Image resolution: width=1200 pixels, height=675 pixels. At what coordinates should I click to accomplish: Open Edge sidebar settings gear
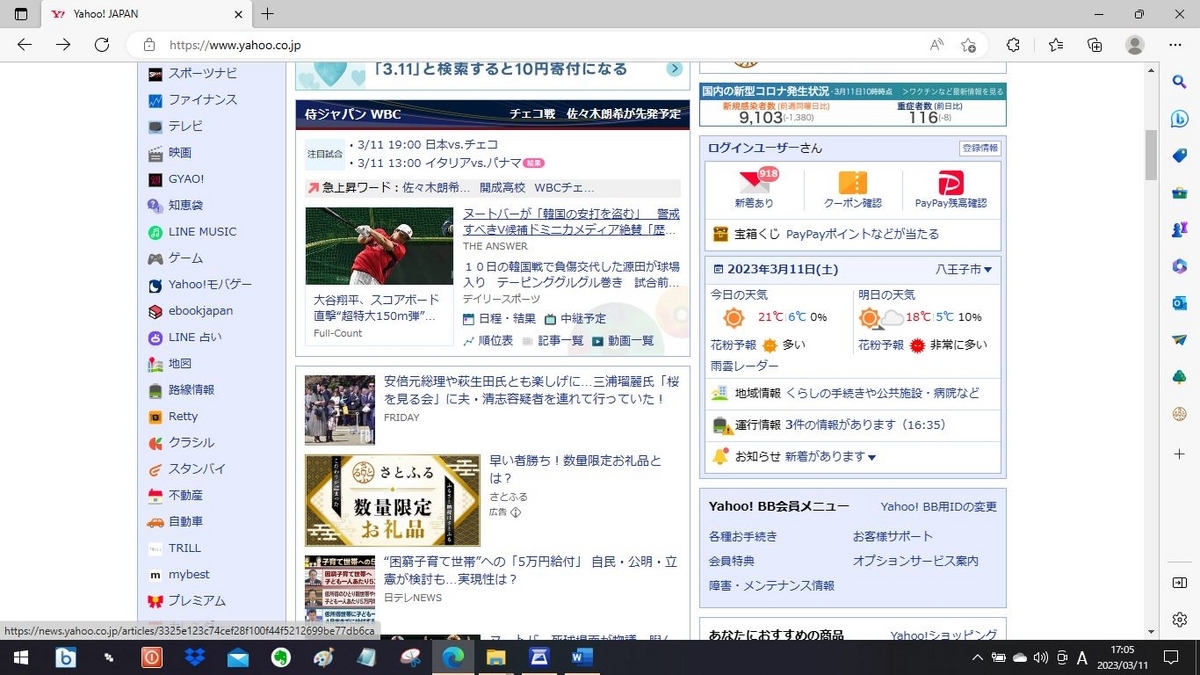tap(1180, 620)
